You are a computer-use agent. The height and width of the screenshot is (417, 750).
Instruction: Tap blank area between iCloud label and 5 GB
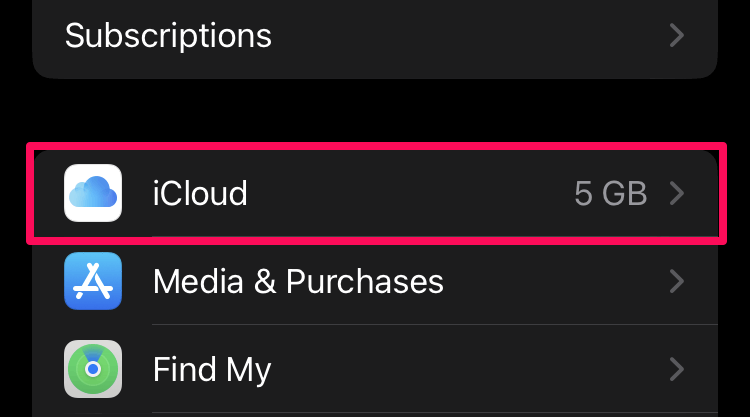411,193
